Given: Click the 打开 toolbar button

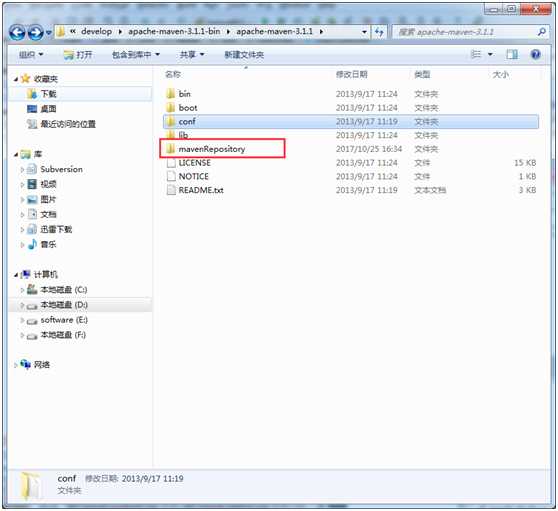Looking at the screenshot, I should [78, 54].
